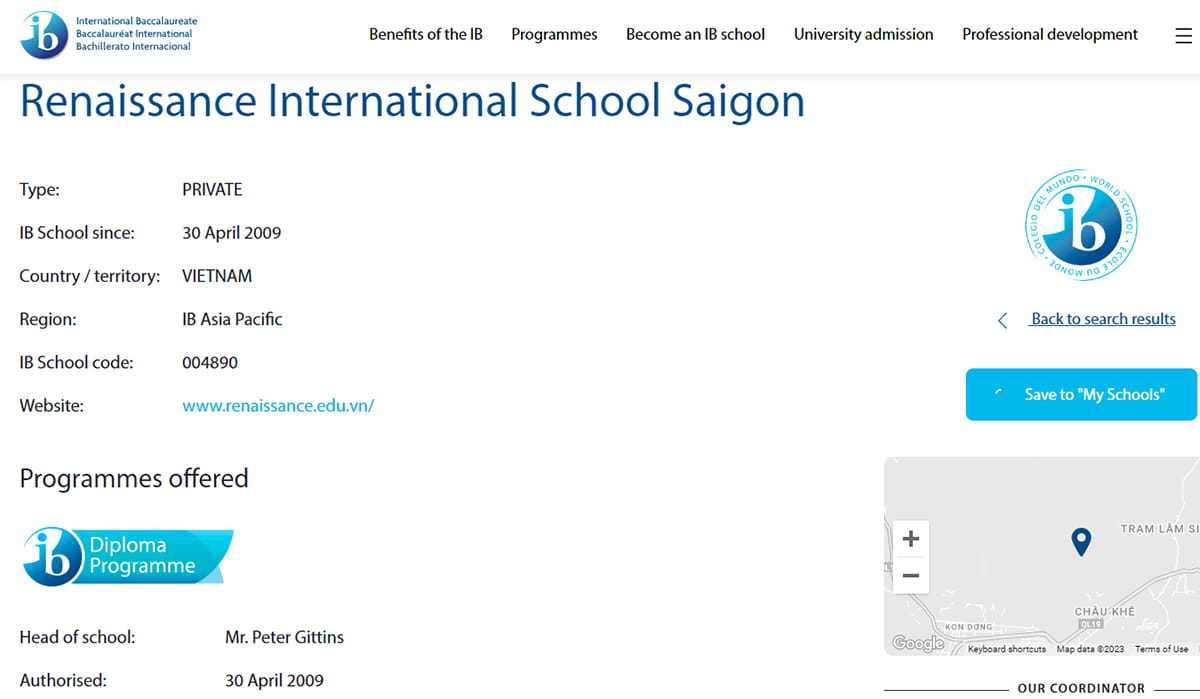Open the hamburger menu icon
Image resolution: width=1200 pixels, height=699 pixels.
[1183, 35]
